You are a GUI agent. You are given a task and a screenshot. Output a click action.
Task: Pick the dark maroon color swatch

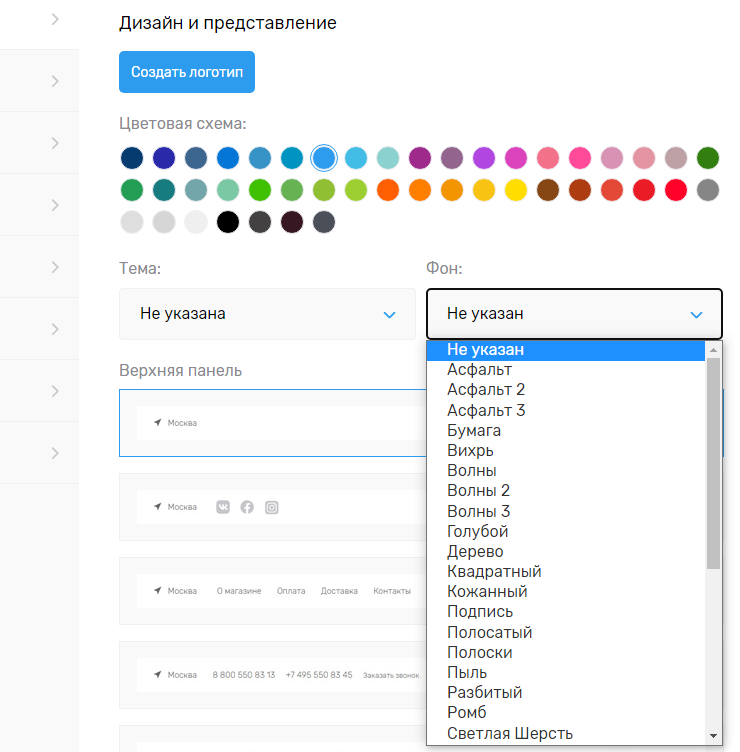pos(292,222)
